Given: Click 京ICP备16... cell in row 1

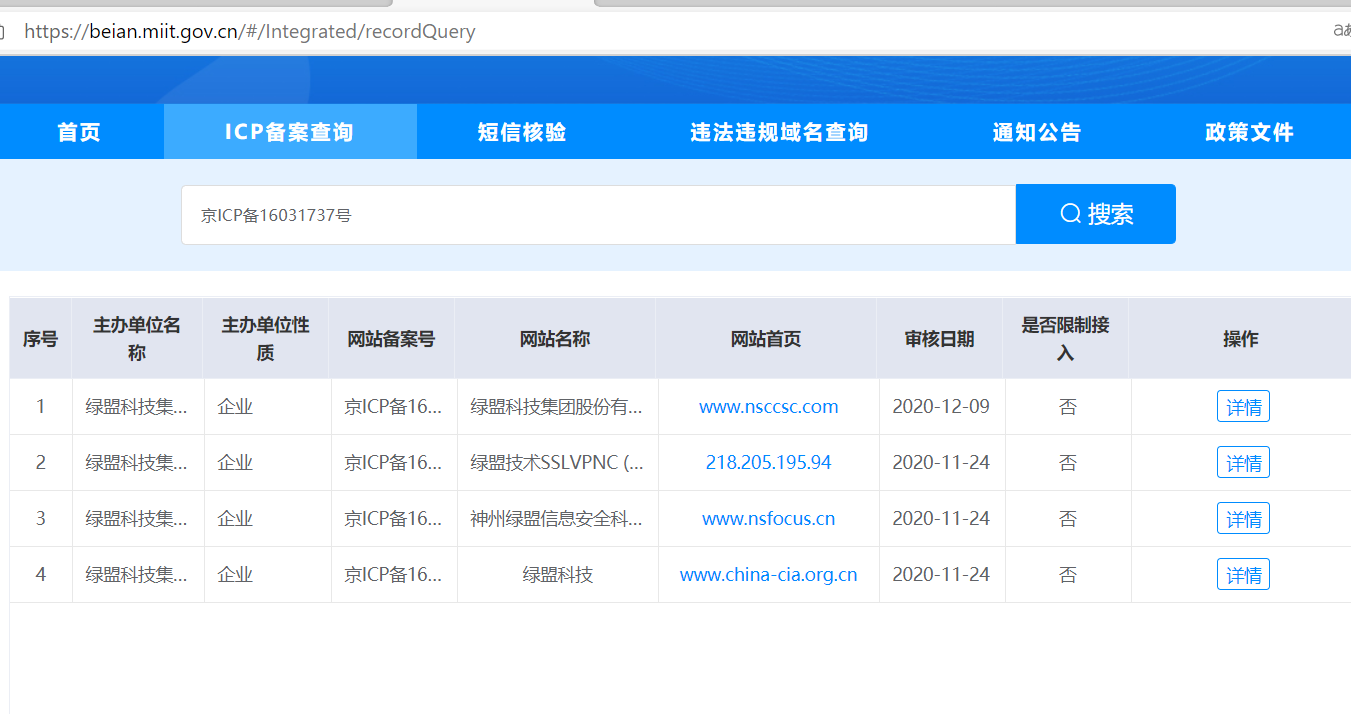Looking at the screenshot, I should 393,407.
